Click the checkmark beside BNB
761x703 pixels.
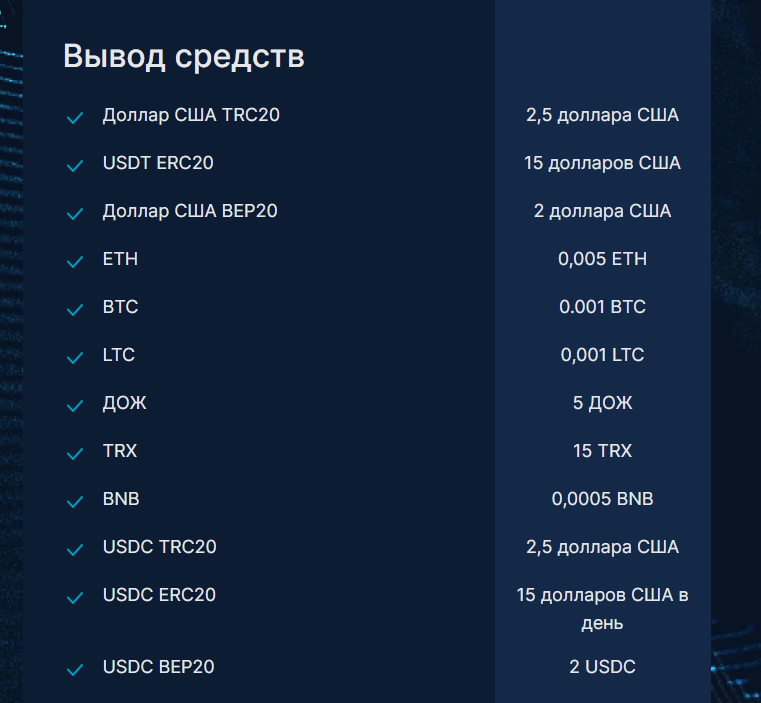click(74, 502)
